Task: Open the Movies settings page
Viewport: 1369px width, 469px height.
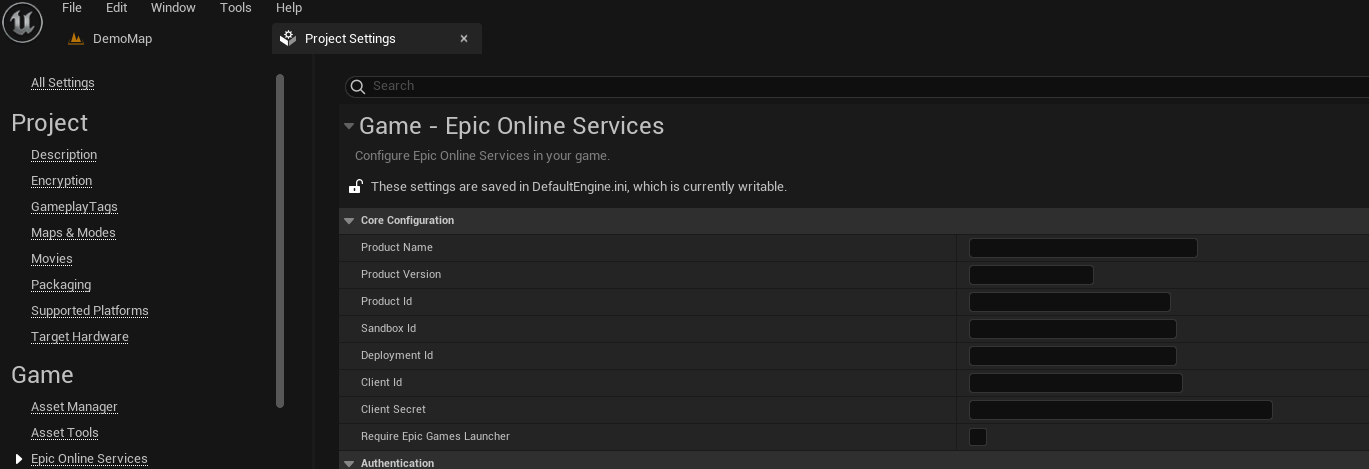Action: tap(52, 259)
